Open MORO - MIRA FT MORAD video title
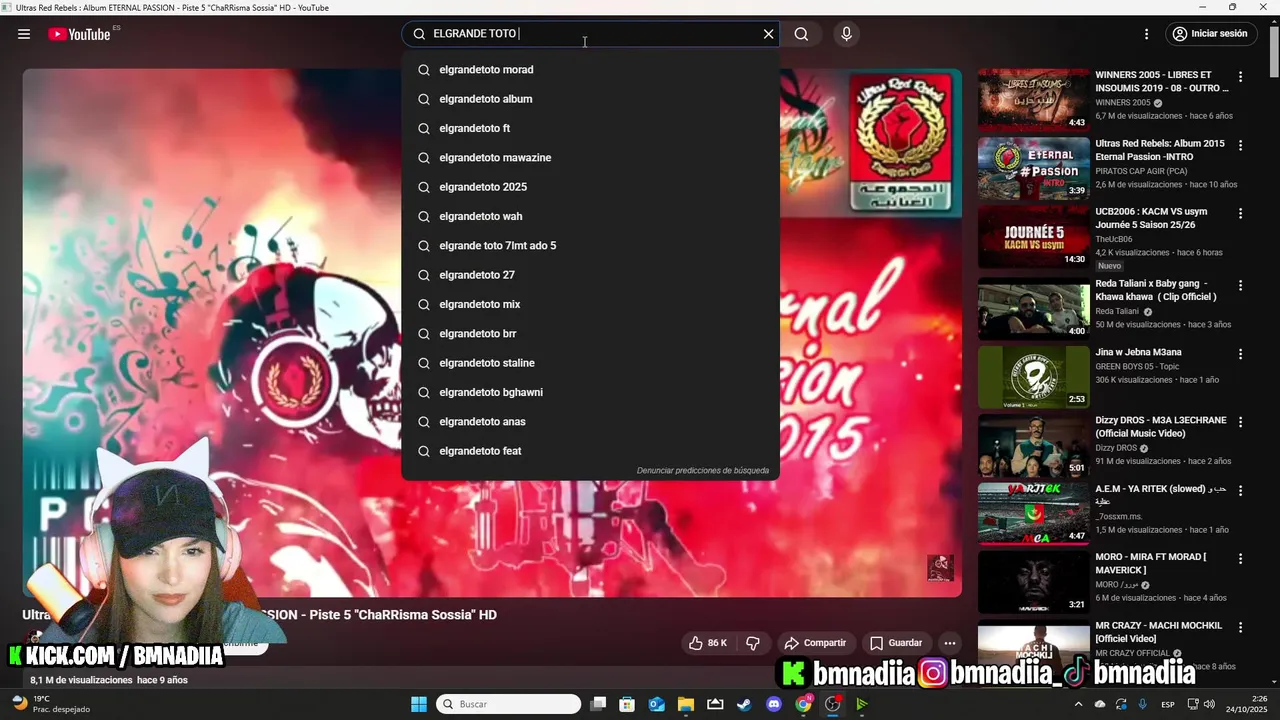The height and width of the screenshot is (720, 1280). [1151, 564]
